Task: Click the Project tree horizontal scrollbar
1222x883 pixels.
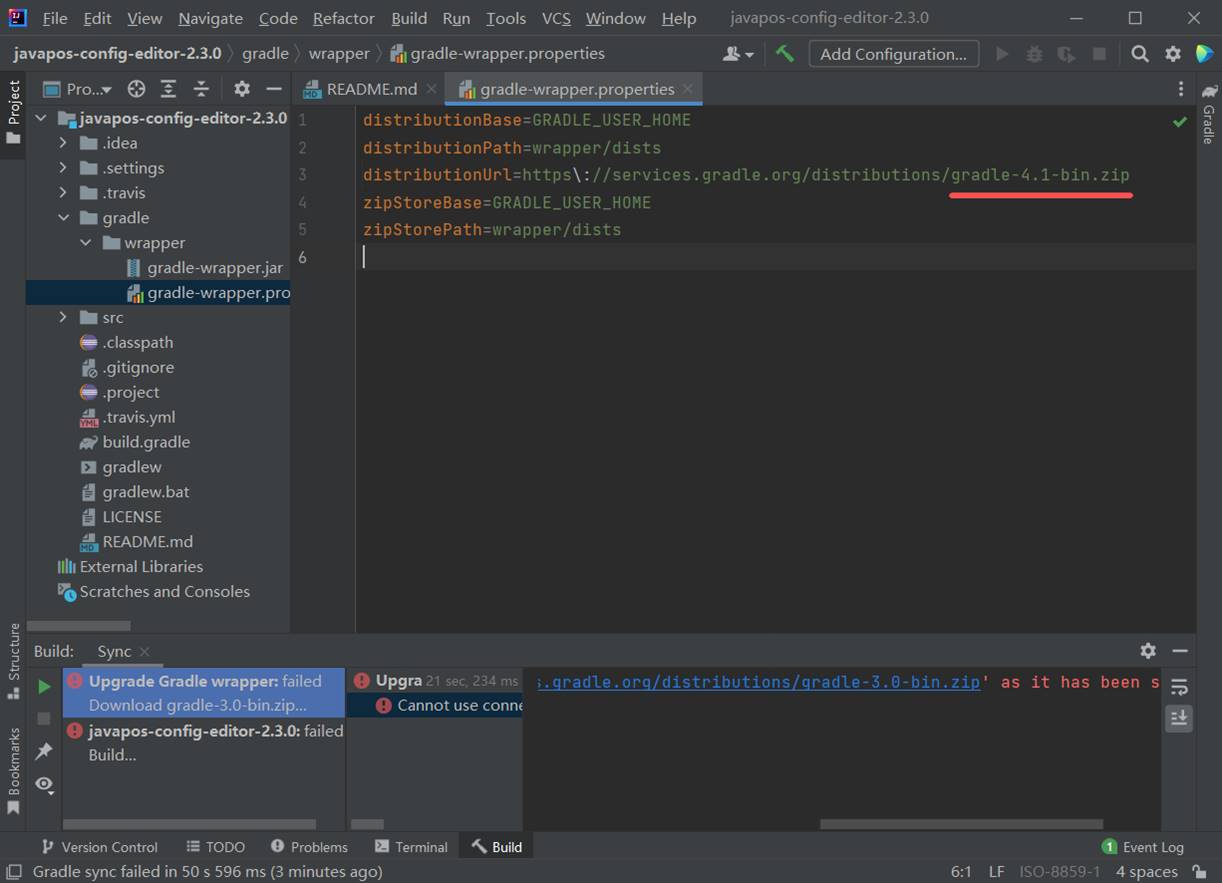Action: (78, 626)
